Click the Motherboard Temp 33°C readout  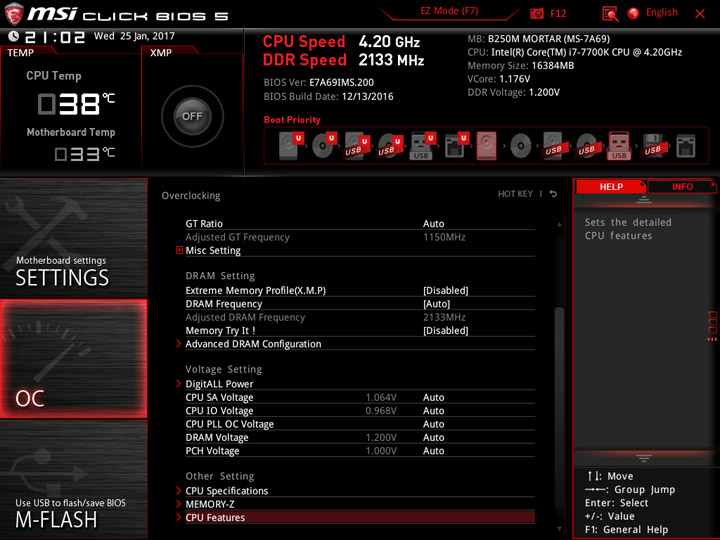tap(84, 154)
